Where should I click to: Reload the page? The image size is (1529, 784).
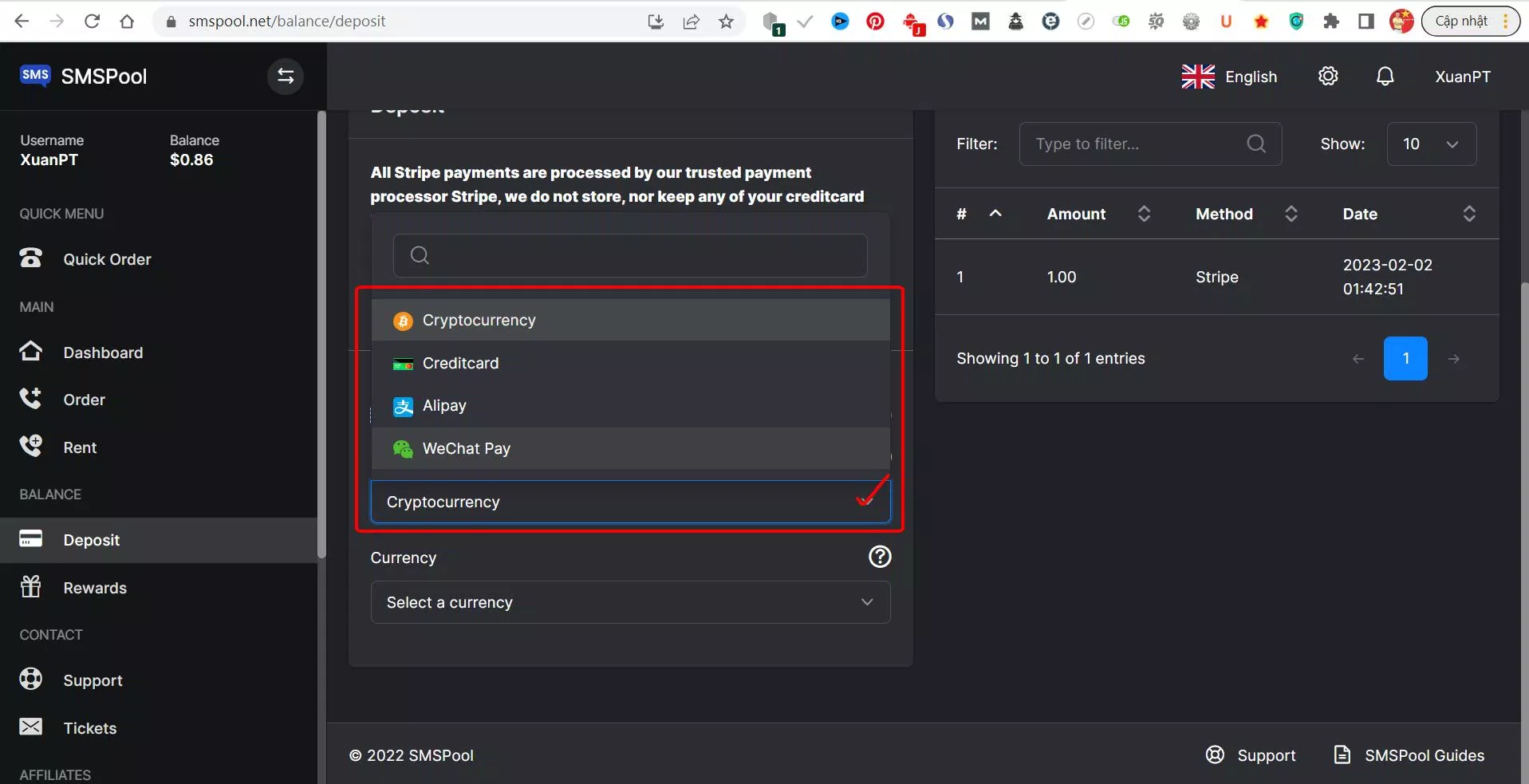(92, 22)
